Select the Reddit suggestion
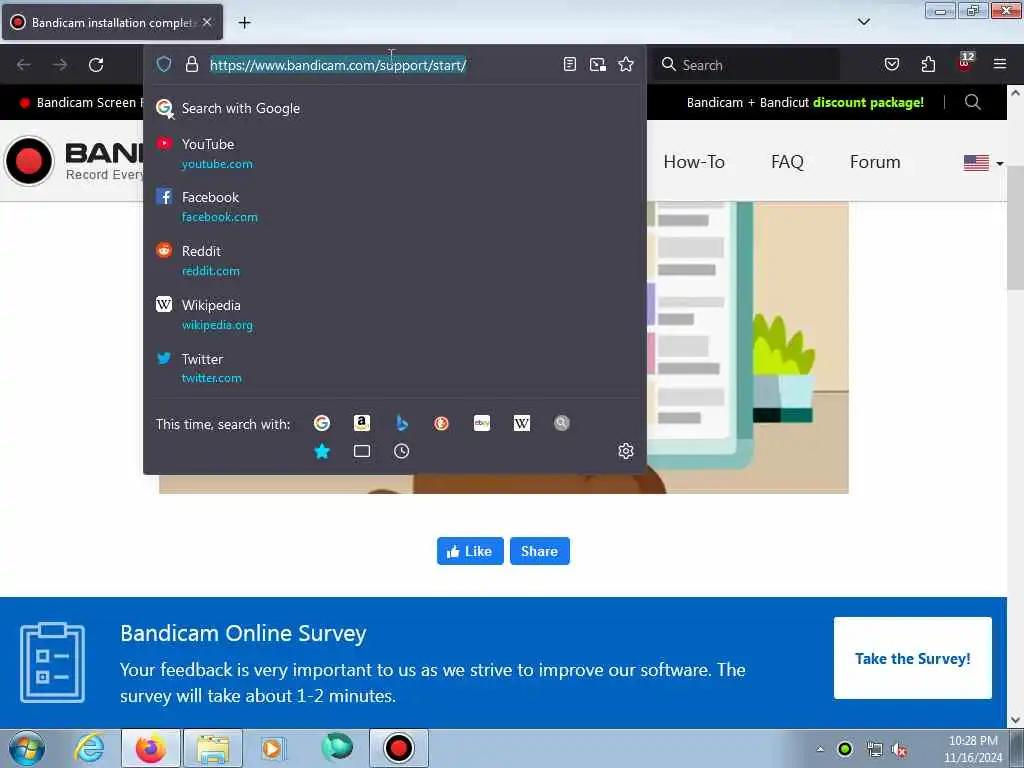The image size is (1024, 768). tap(394, 261)
